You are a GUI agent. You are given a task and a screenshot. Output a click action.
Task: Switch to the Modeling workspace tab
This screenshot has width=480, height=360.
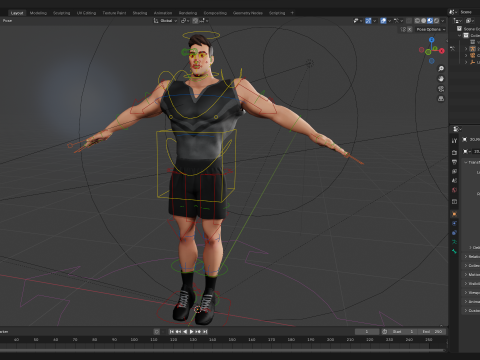pyautogui.click(x=38, y=13)
